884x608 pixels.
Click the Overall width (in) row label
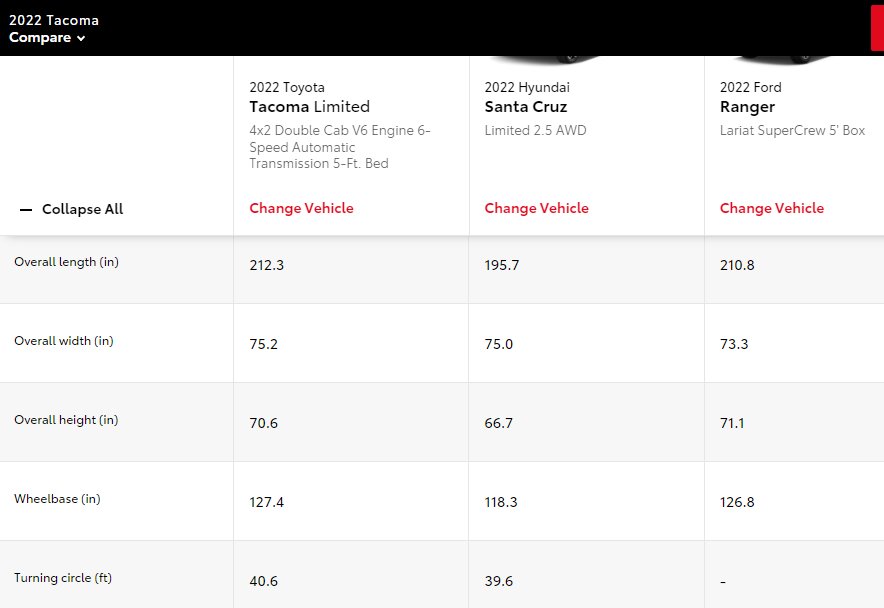click(64, 341)
